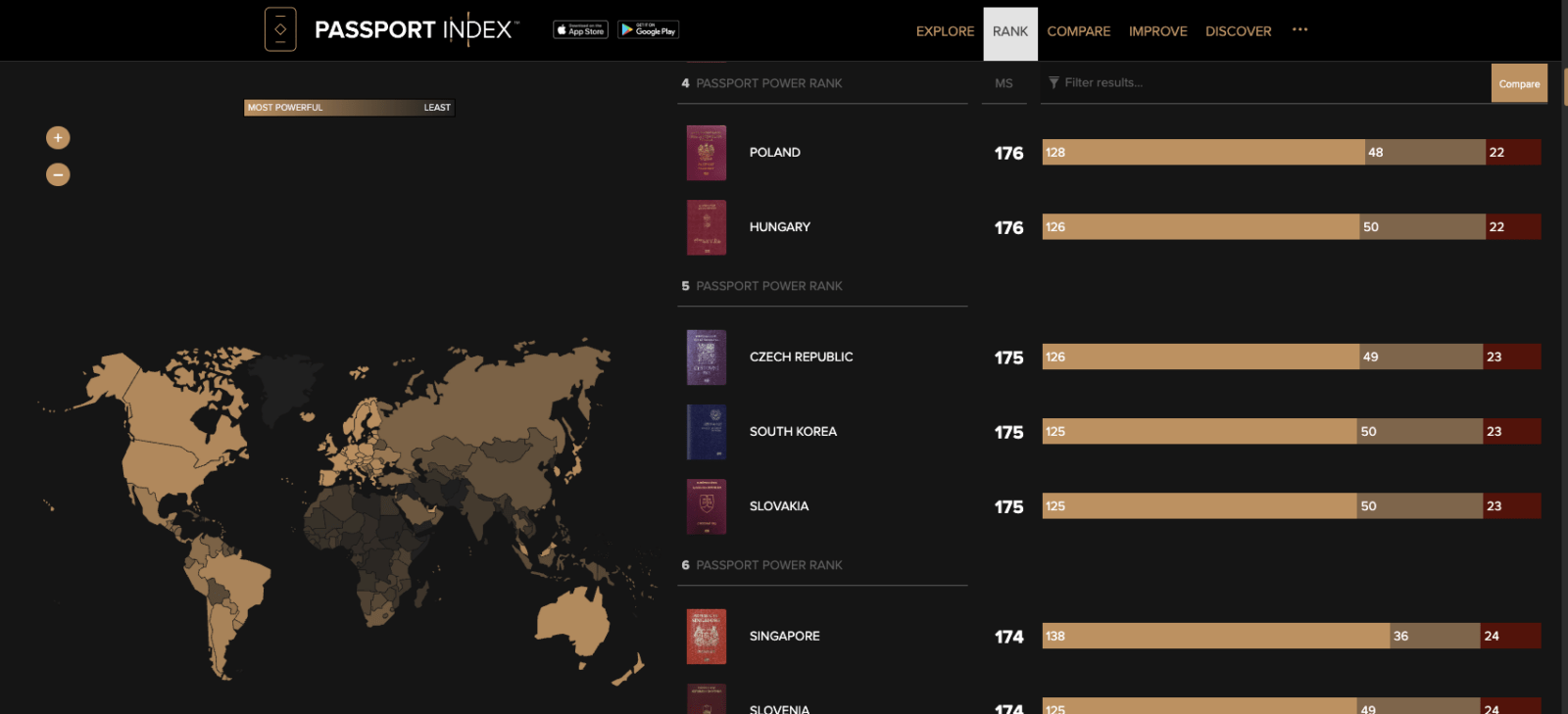Viewport: 1568px width, 714px height.
Task: Click Hungary's mobility score 176
Action: click(1008, 227)
